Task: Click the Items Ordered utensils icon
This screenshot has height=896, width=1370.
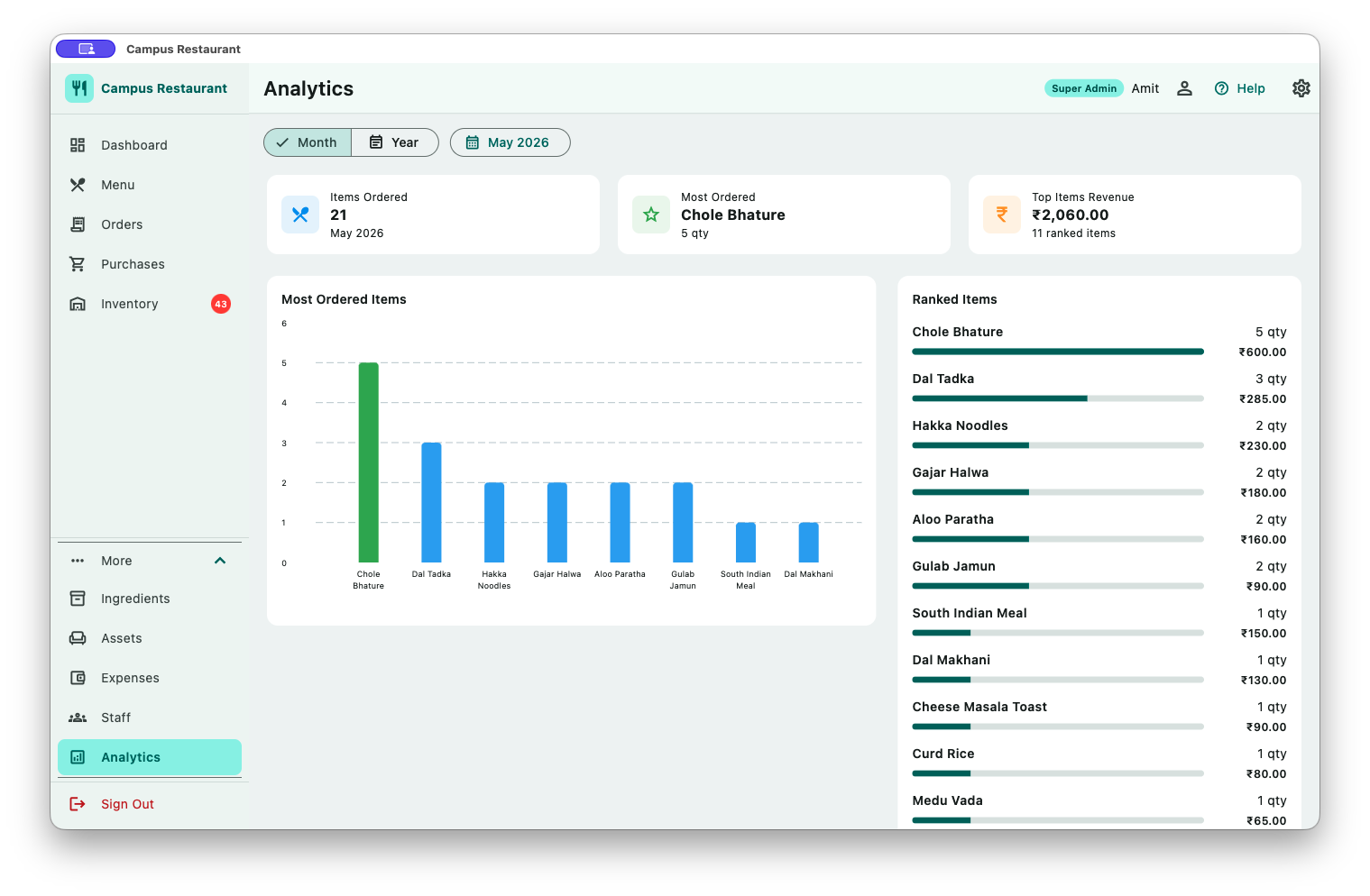Action: [x=300, y=215]
